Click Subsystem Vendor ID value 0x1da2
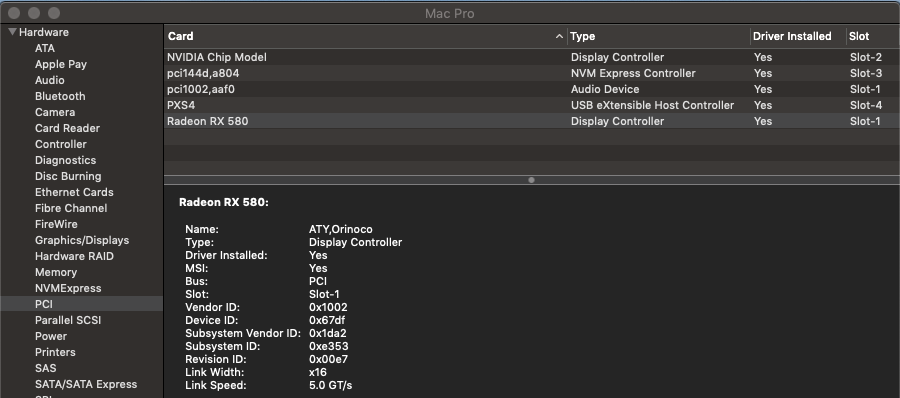The image size is (900, 398). 327,333
